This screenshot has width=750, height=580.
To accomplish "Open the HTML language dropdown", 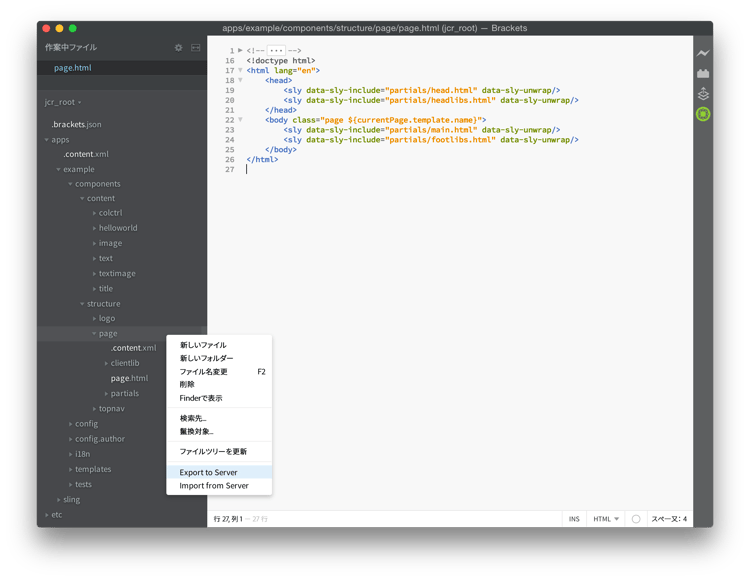I will point(606,519).
